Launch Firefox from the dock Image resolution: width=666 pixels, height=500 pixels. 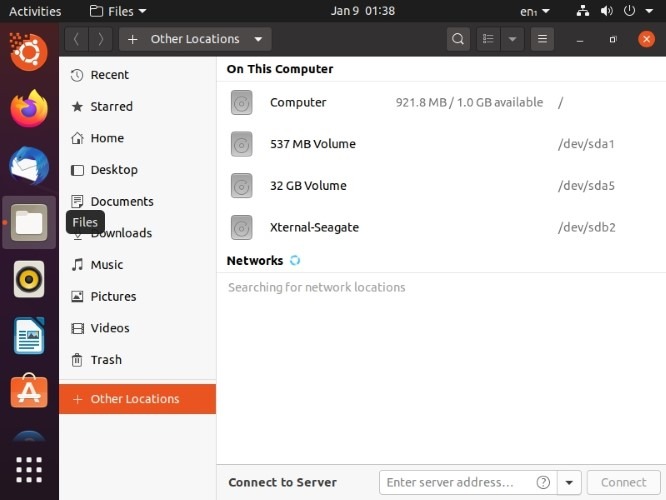point(29,109)
